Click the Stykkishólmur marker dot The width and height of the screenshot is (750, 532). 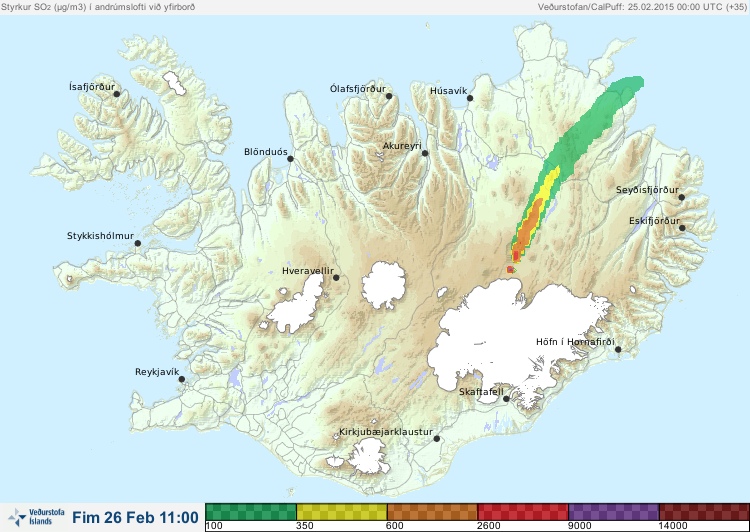click(138, 244)
